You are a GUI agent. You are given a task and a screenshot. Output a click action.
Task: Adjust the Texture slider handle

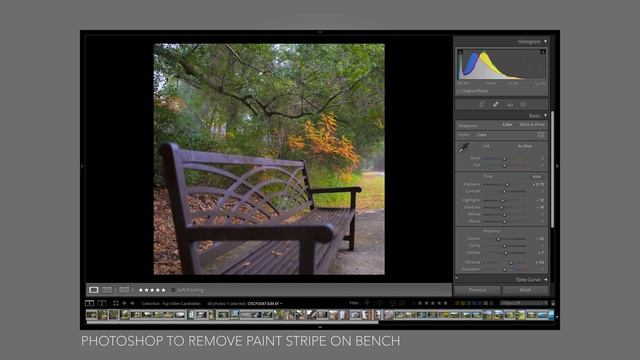pyautogui.click(x=498, y=239)
